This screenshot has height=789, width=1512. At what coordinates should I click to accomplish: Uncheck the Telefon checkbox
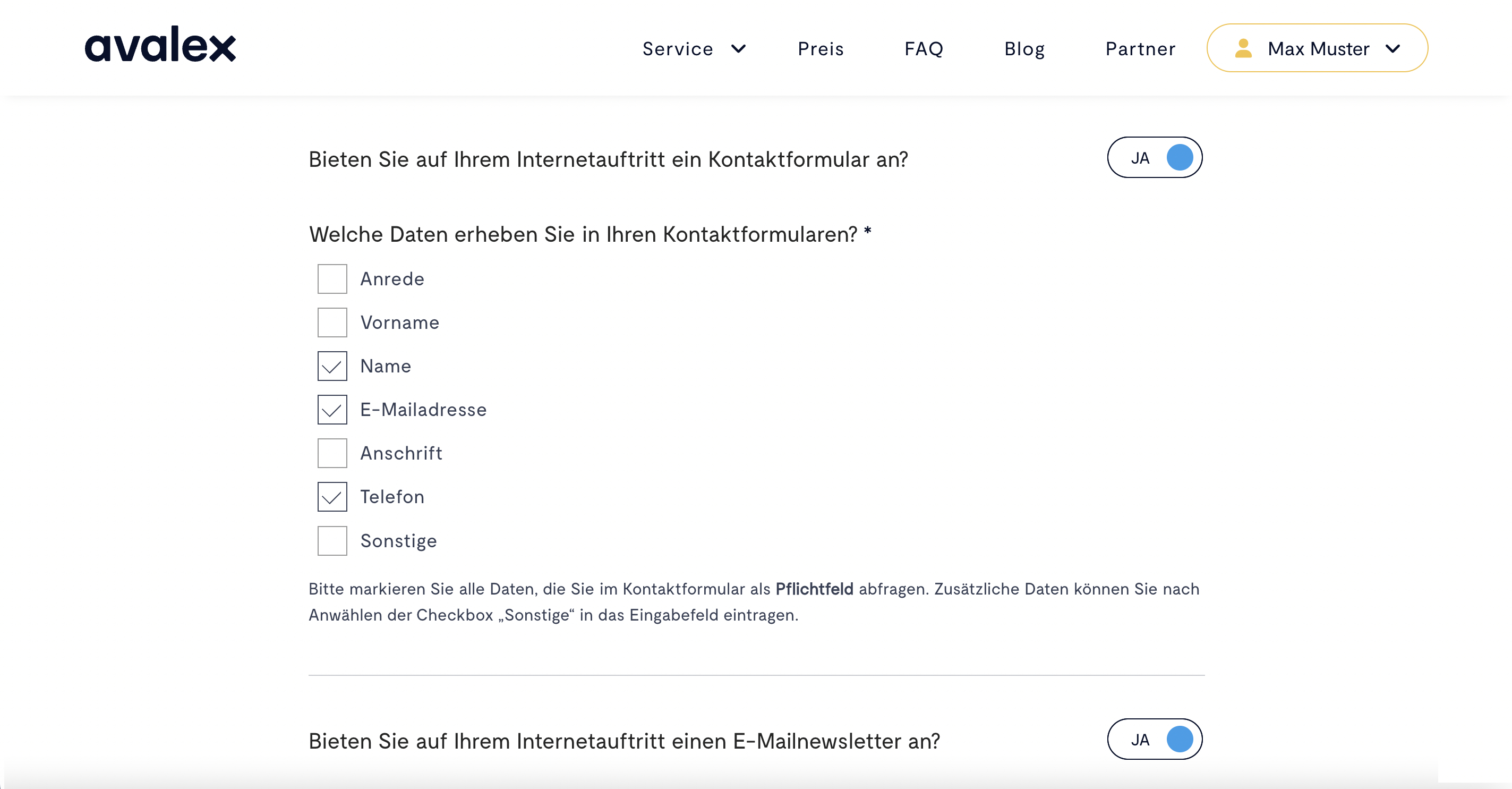coord(331,497)
